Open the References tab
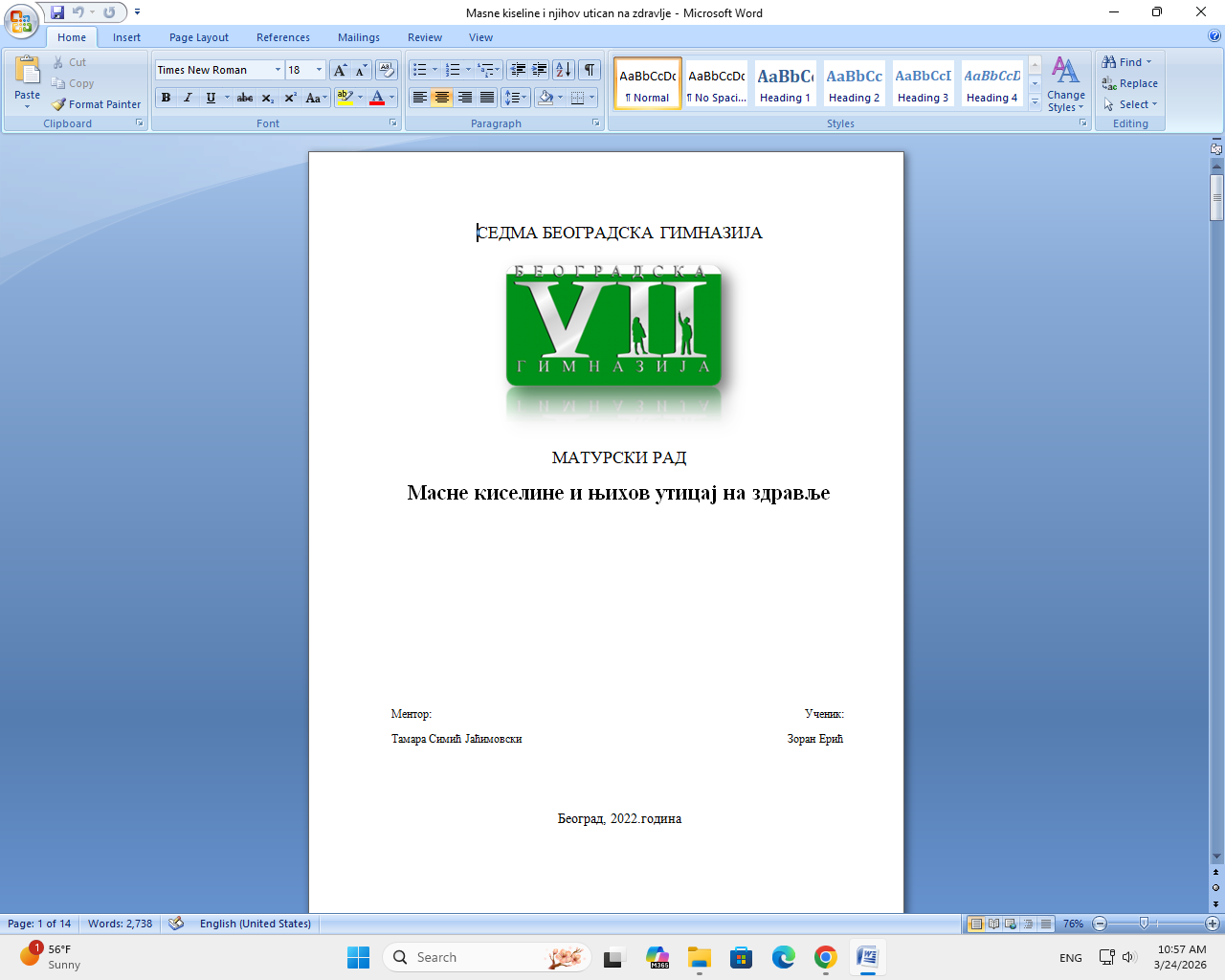1225x980 pixels. pos(282,37)
